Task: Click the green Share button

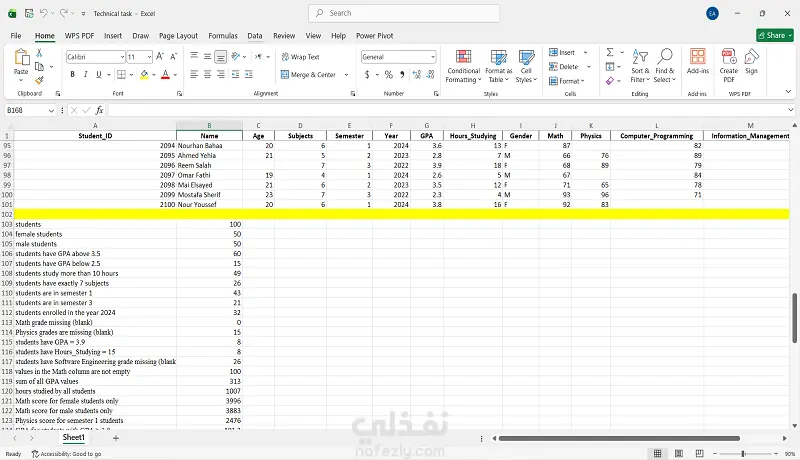Action: click(774, 35)
